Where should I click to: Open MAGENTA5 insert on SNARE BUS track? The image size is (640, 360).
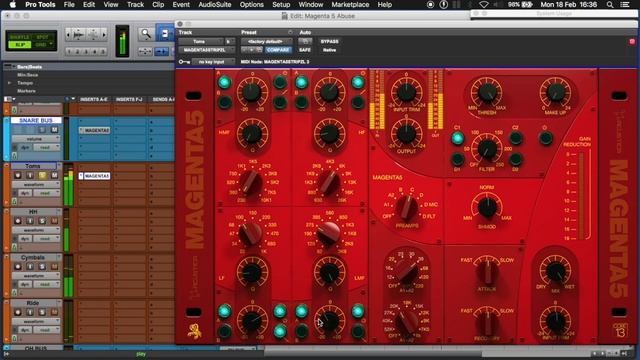pyautogui.click(x=95, y=130)
